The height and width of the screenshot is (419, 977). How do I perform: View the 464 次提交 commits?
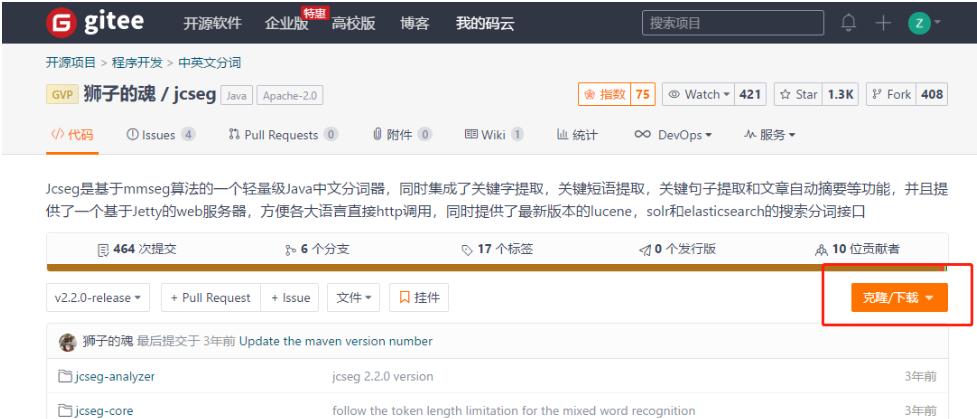pyautogui.click(x=137, y=249)
